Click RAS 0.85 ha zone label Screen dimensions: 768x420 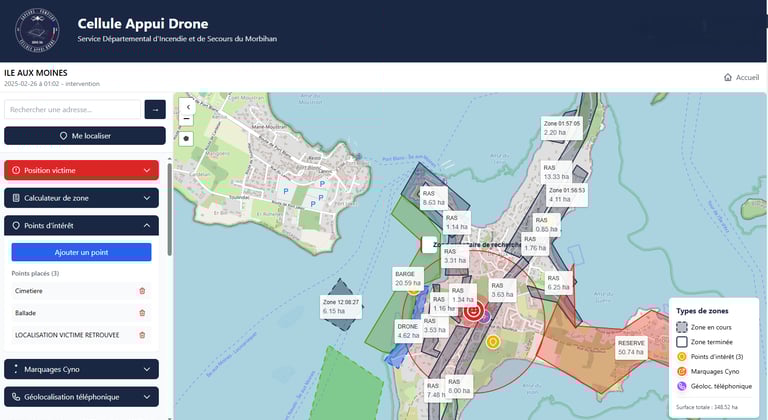pos(546,224)
